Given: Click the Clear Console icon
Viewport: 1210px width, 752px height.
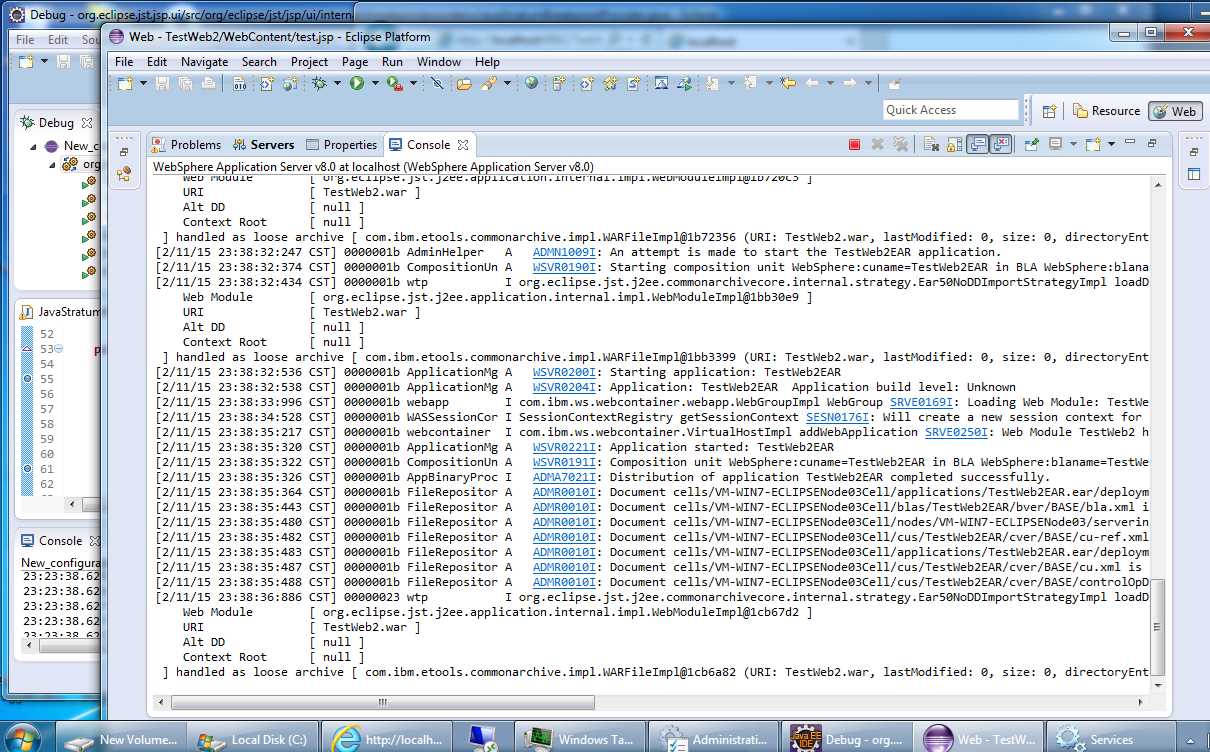Looking at the screenshot, I should 930,145.
